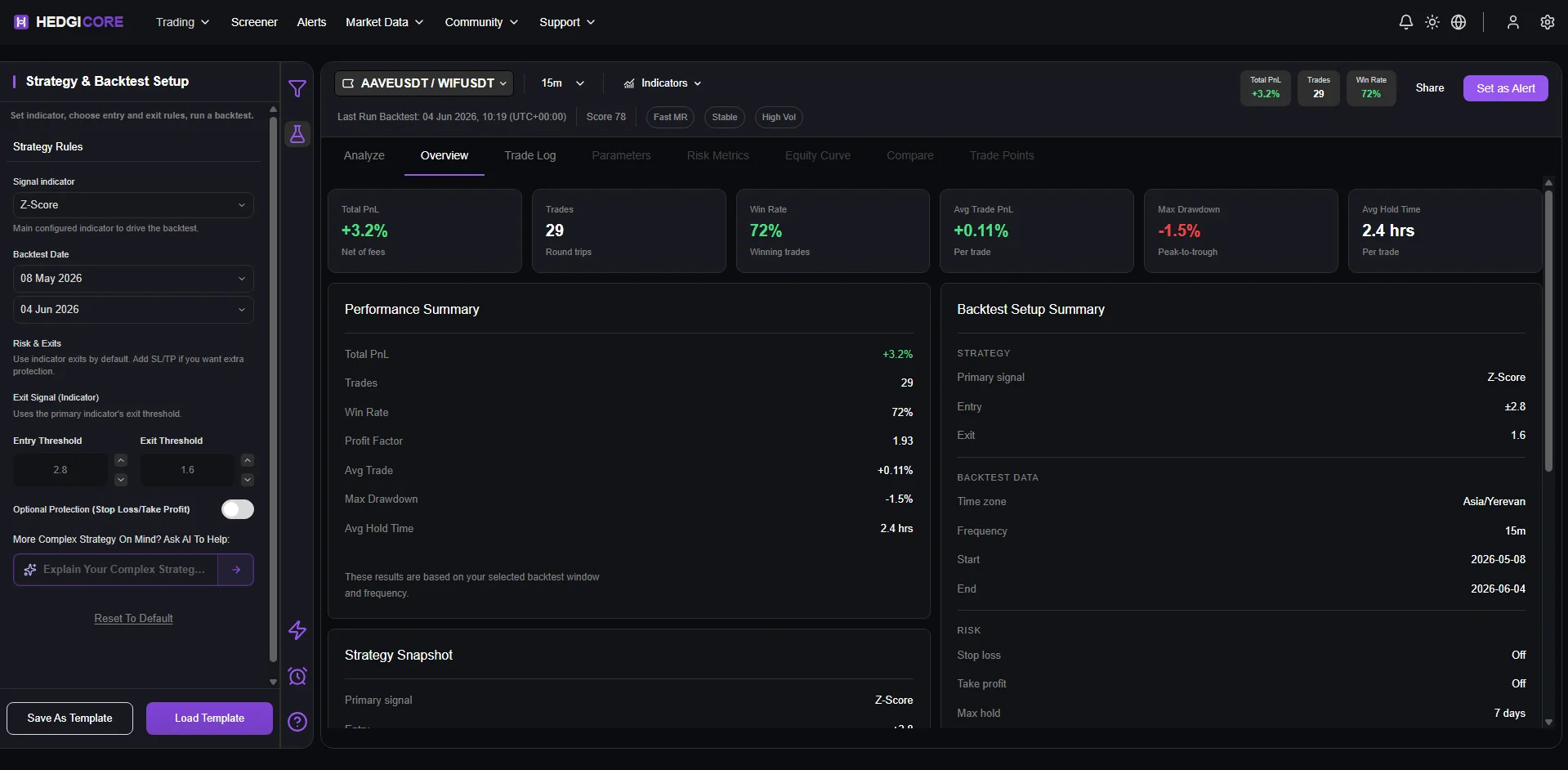Open the 08 May 2026 start date dropdown
Image resolution: width=1568 pixels, height=770 pixels.
tap(133, 279)
